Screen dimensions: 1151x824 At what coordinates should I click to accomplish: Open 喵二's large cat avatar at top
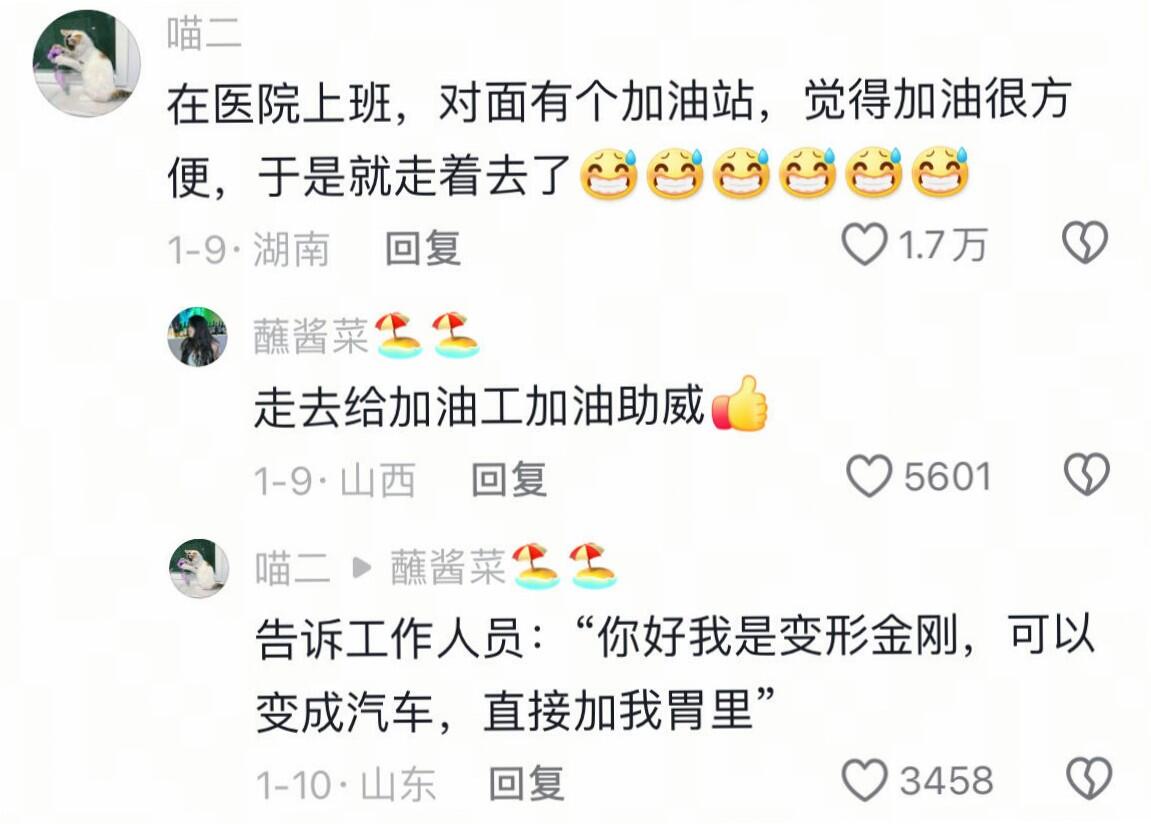(87, 63)
